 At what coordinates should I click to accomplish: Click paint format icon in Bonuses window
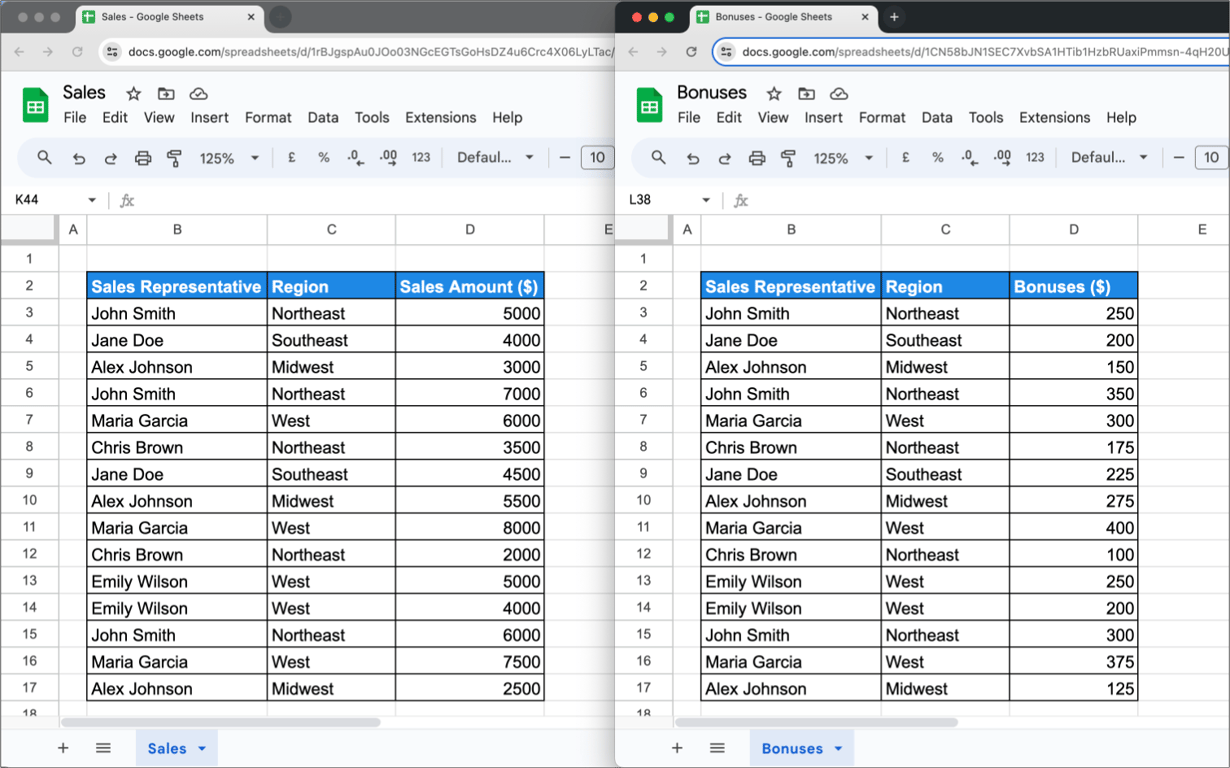coord(789,158)
